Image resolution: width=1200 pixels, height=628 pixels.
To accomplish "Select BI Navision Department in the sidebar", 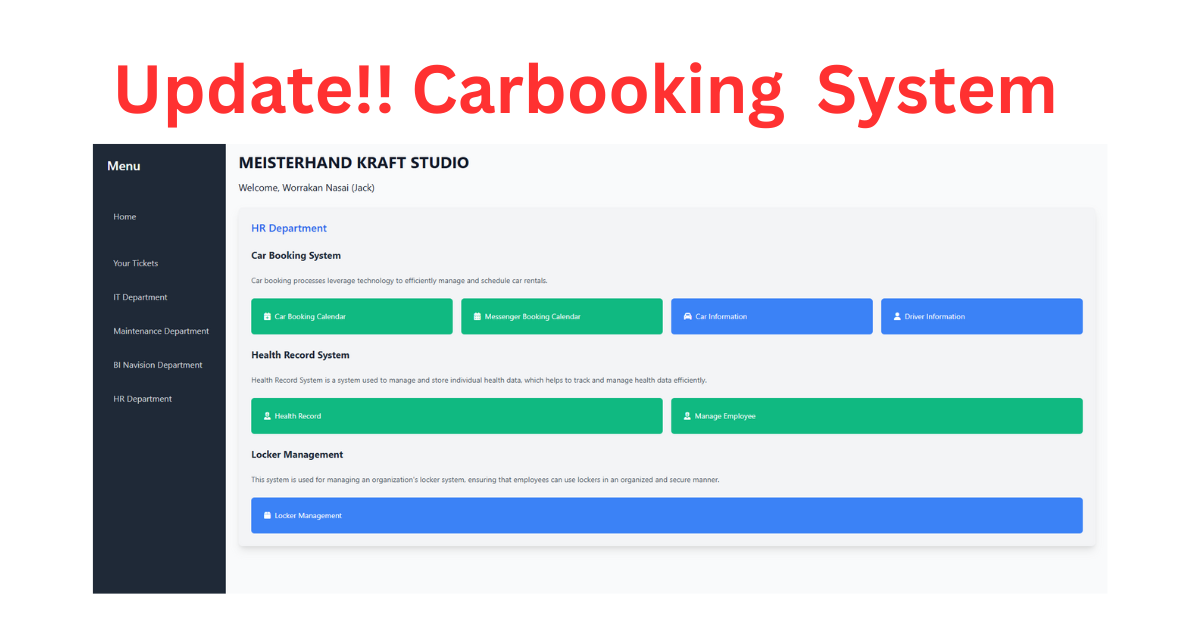I will [x=158, y=365].
